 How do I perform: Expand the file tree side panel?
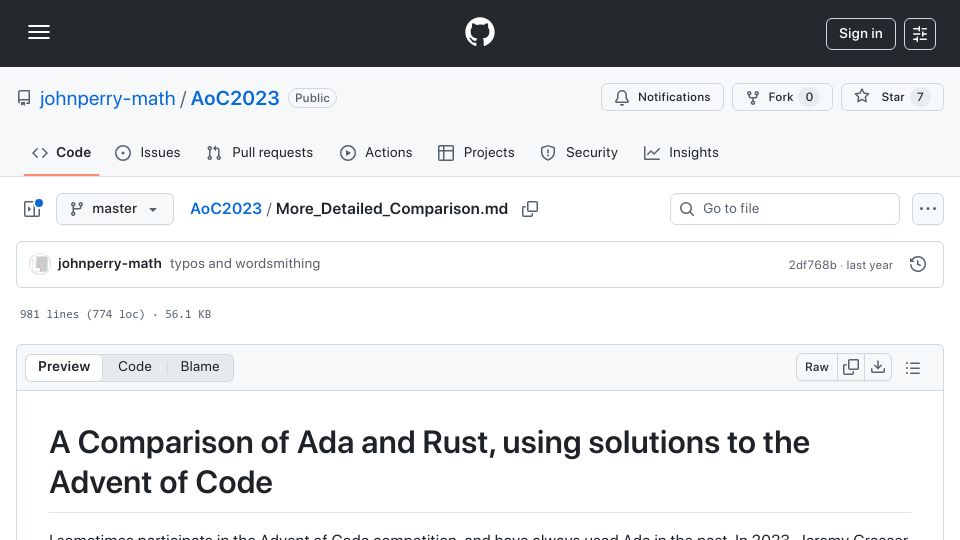pos(32,209)
